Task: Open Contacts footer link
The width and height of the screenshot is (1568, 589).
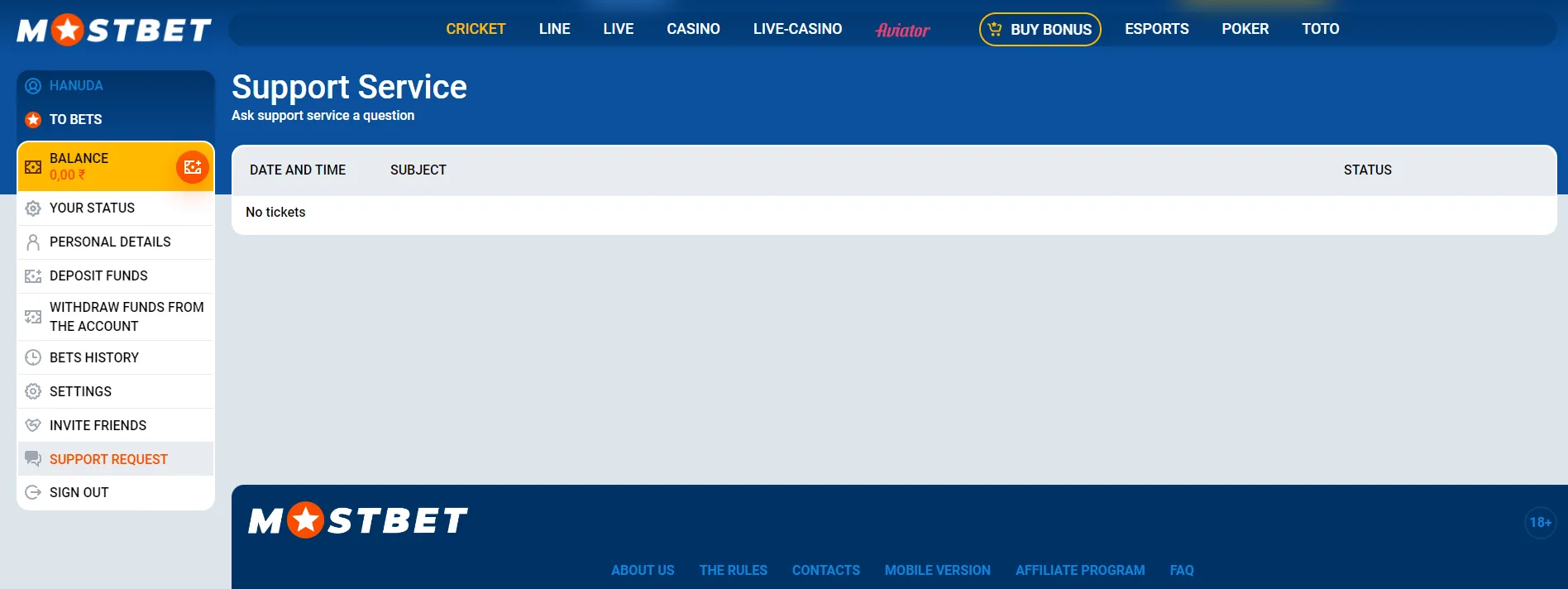Action: [x=826, y=571]
